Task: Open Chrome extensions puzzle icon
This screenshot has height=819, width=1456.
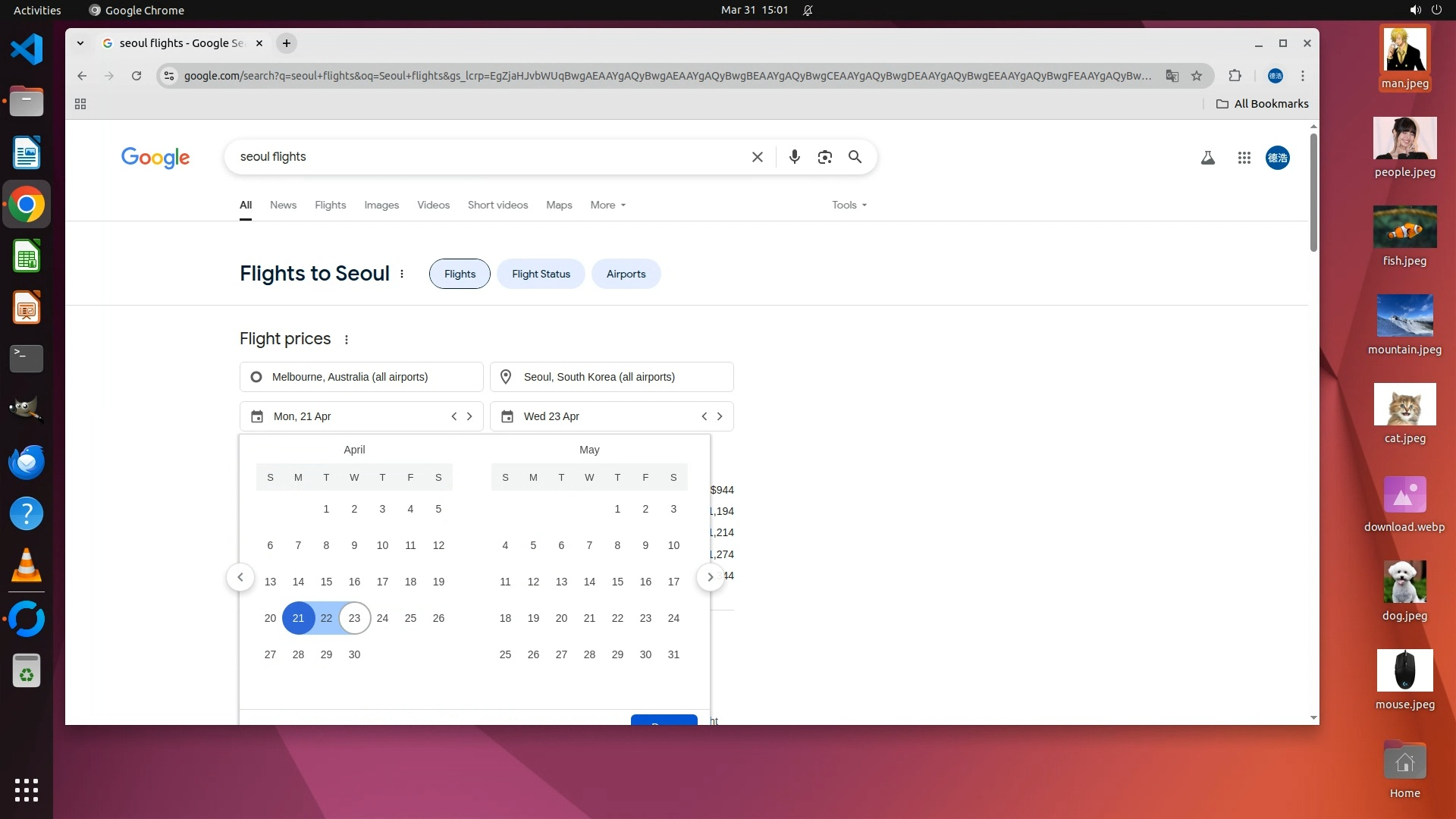Action: (1235, 76)
